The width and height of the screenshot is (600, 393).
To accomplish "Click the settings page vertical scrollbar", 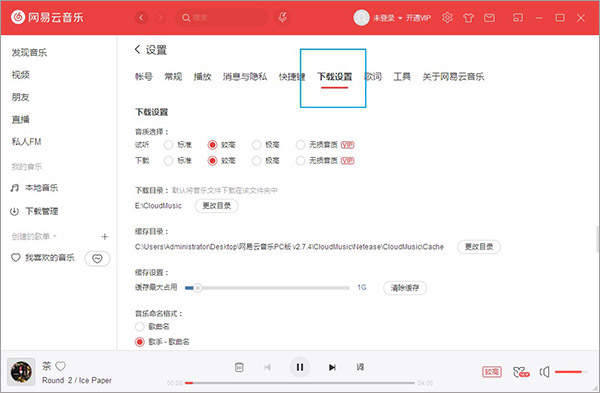I will pos(597,239).
